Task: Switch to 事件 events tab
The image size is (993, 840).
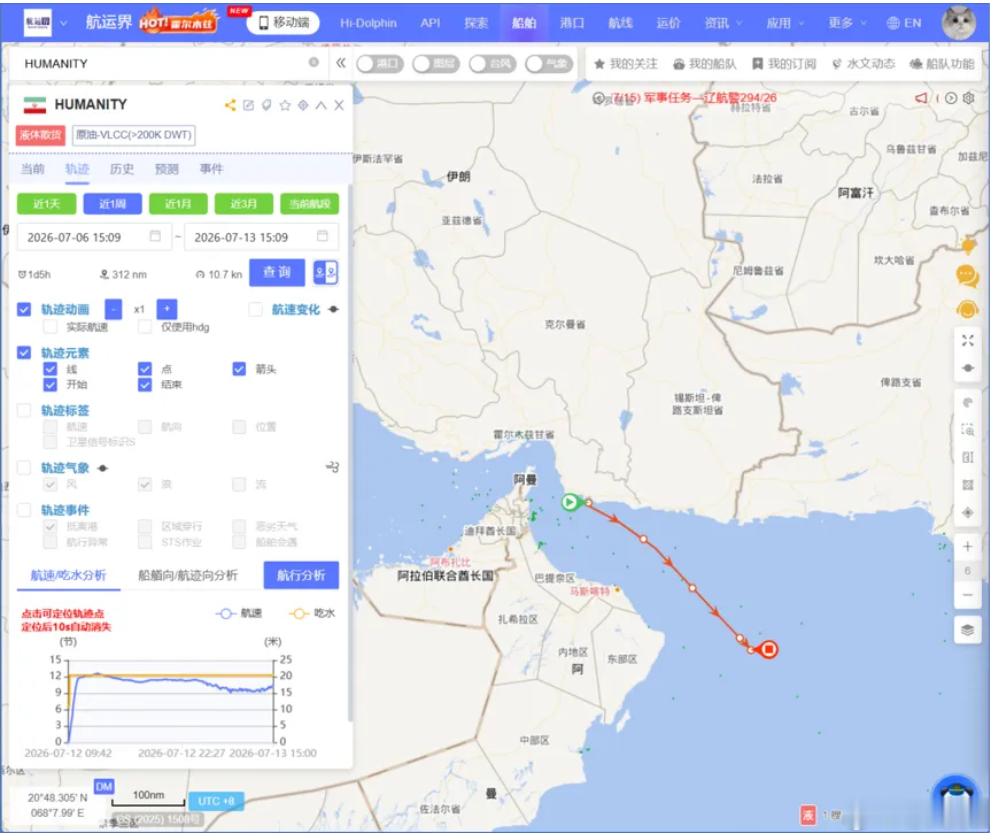Action: [212, 169]
